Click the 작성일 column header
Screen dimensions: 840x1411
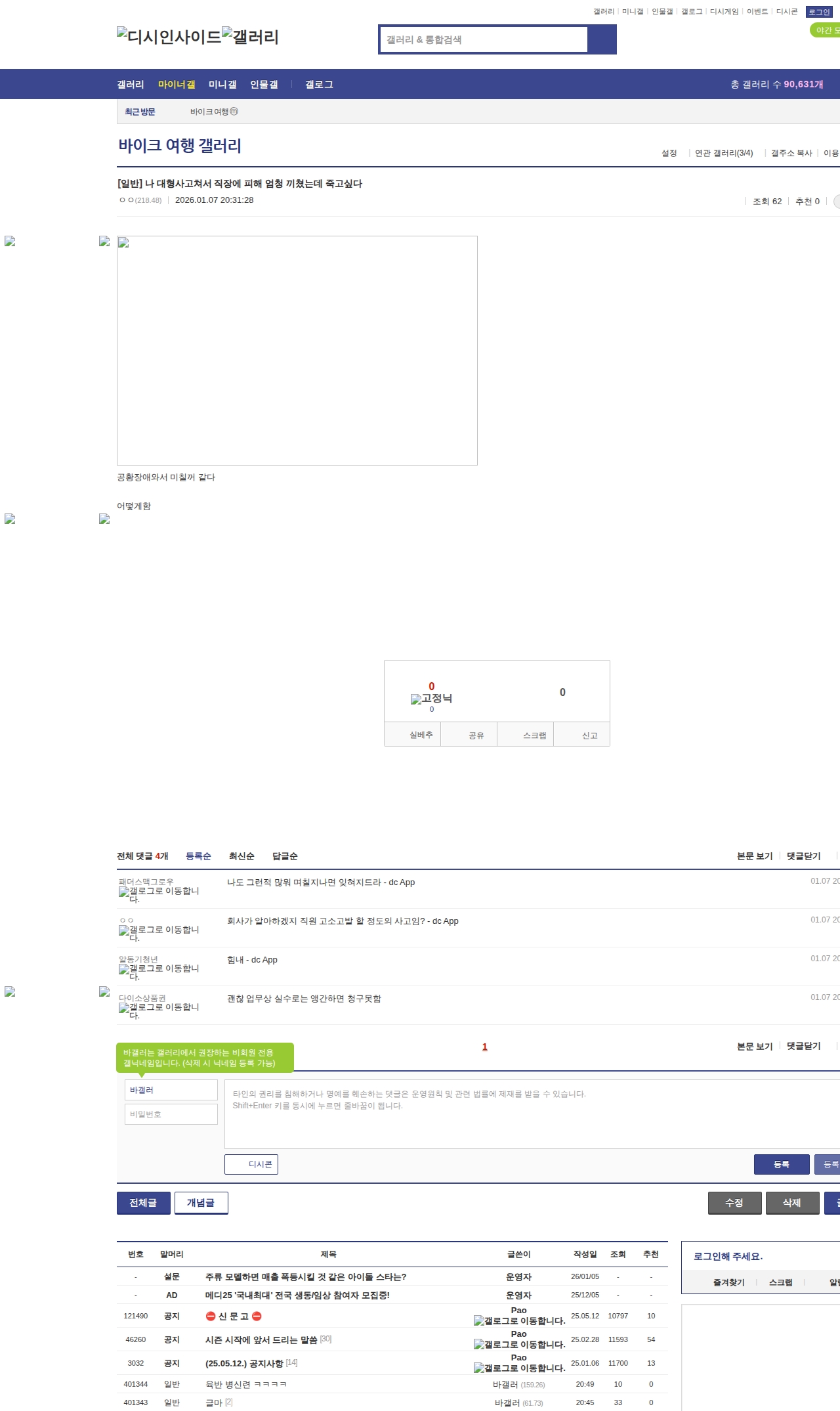(x=585, y=1254)
